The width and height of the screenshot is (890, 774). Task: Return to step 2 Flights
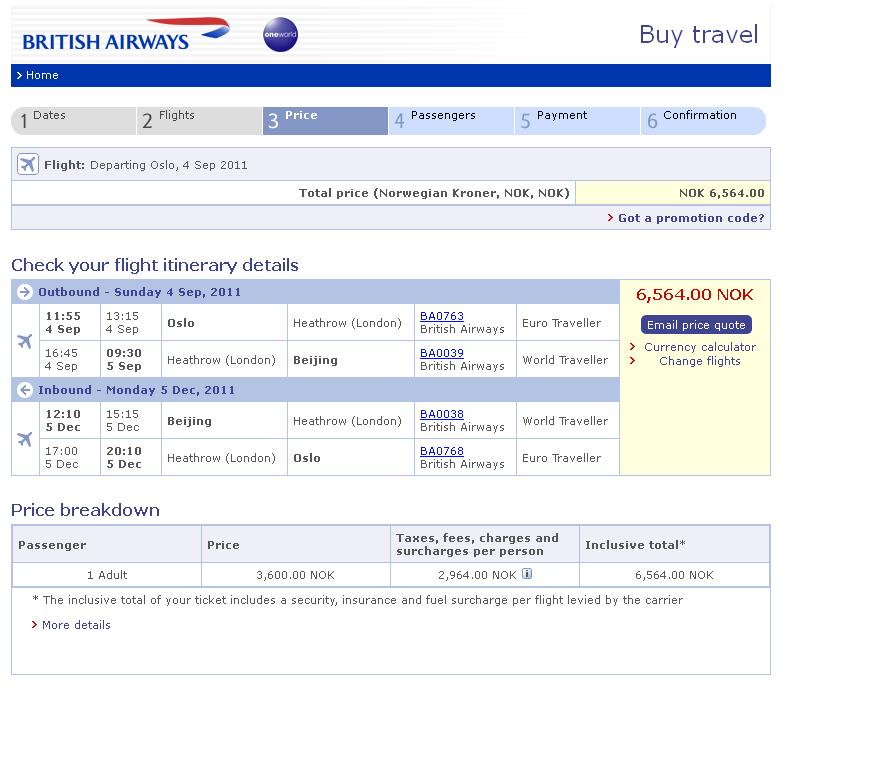(x=199, y=121)
